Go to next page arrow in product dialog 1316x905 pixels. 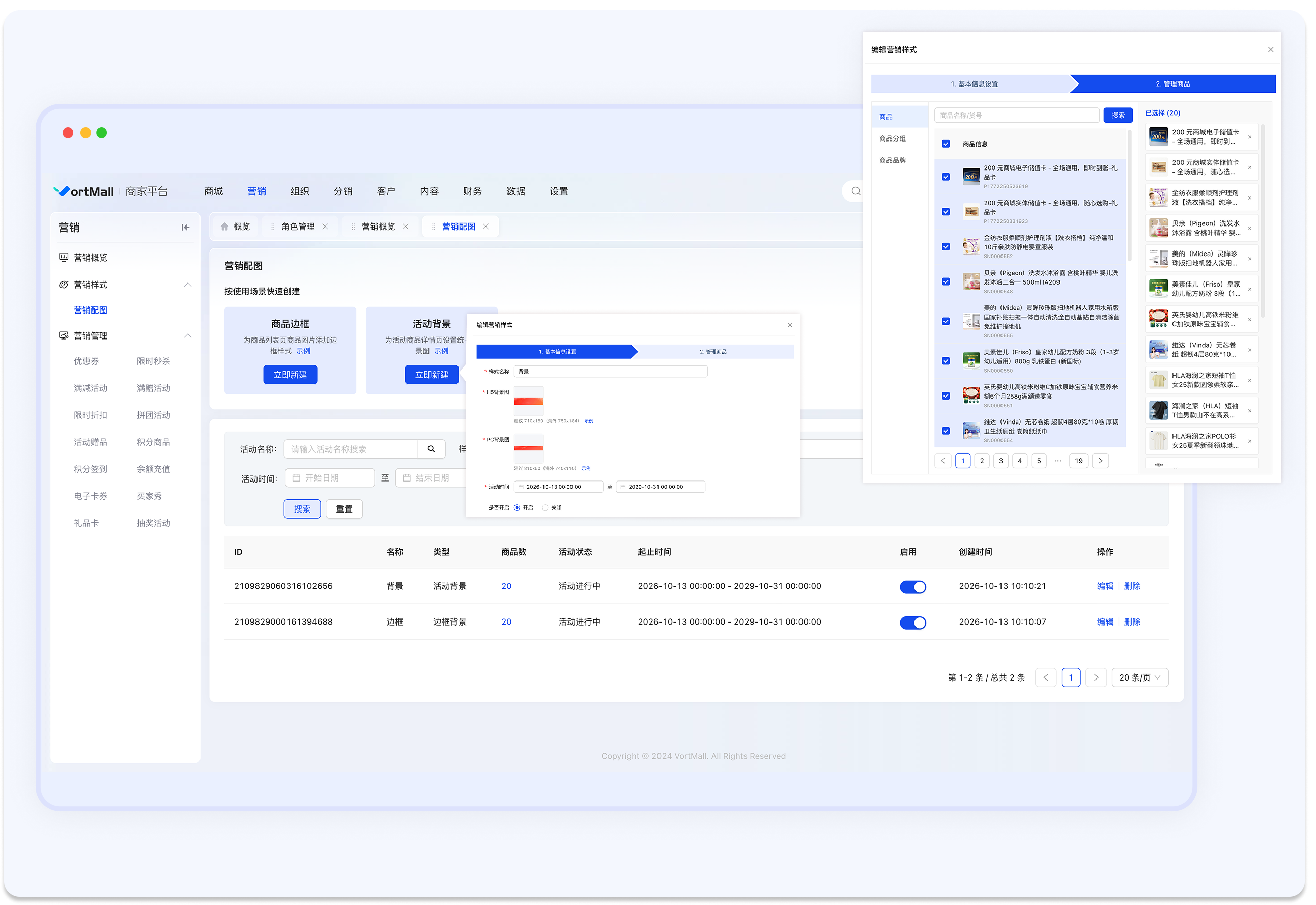click(x=1100, y=461)
